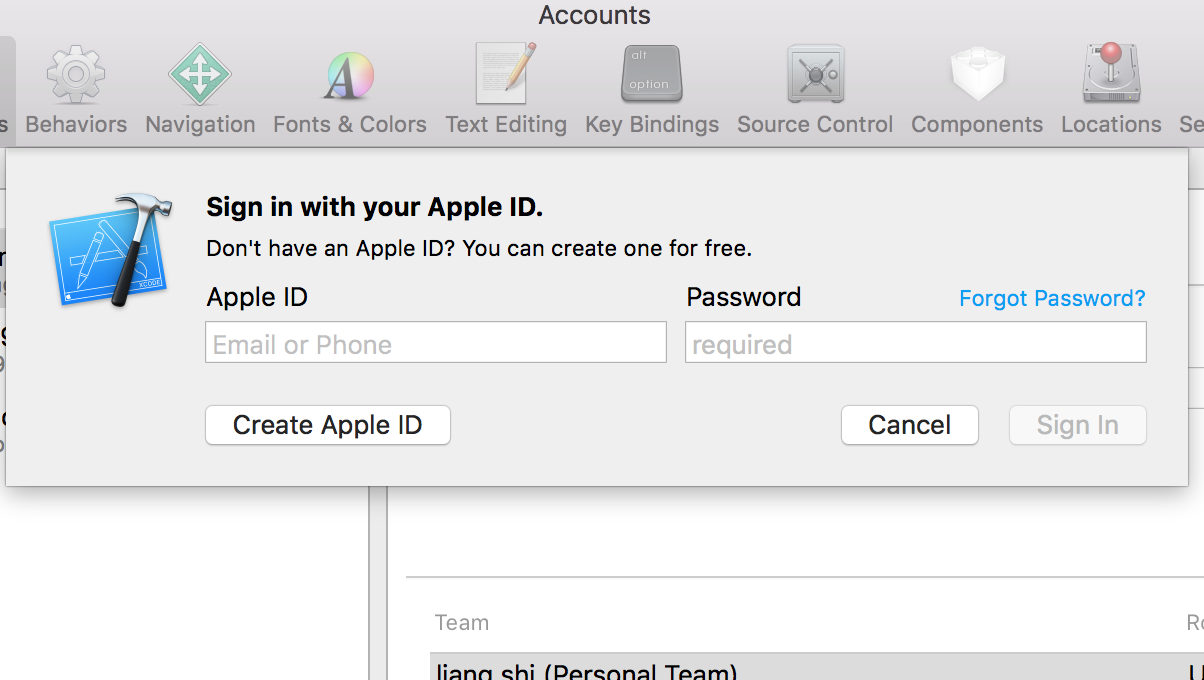Switch to the Behaviors tab label
1204x680 pixels.
coord(76,124)
